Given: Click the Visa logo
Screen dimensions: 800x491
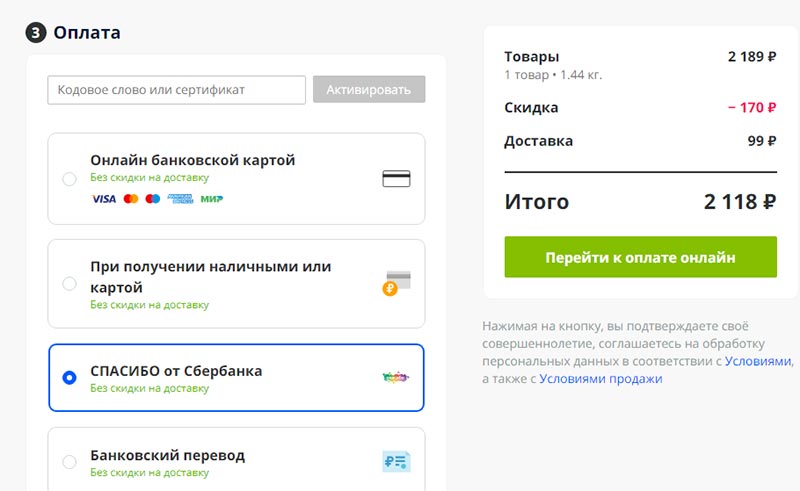Looking at the screenshot, I should (104, 199).
